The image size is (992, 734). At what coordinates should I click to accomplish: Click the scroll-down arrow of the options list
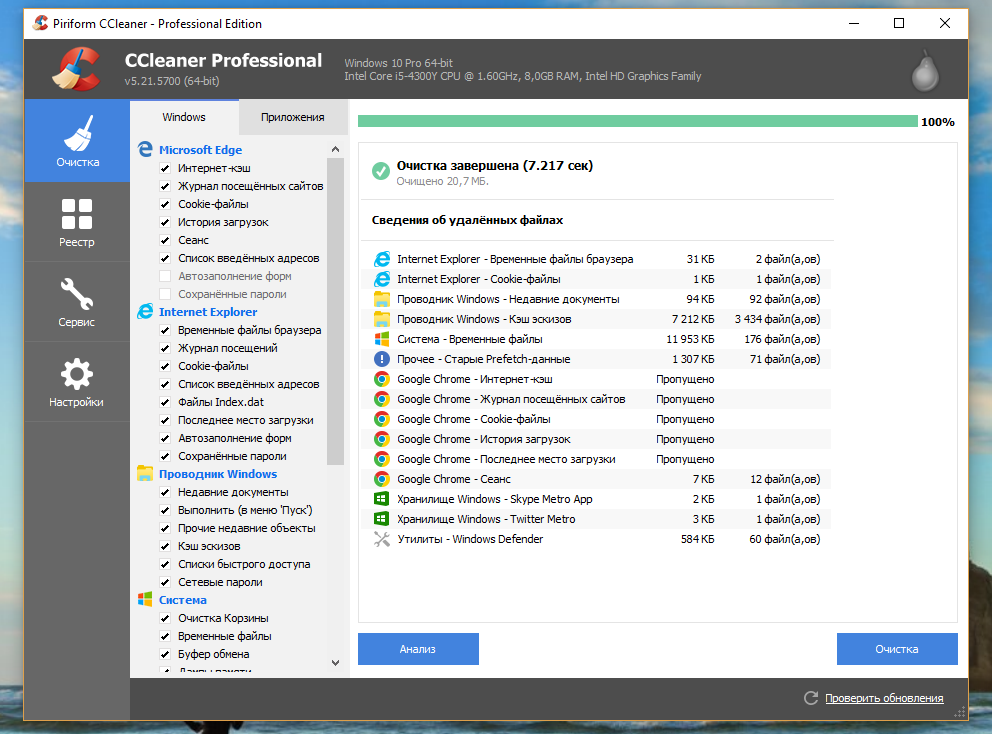tap(335, 662)
